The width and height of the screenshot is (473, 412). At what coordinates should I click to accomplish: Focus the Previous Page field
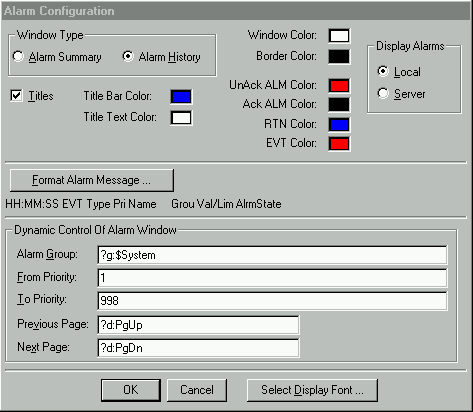[198, 325]
